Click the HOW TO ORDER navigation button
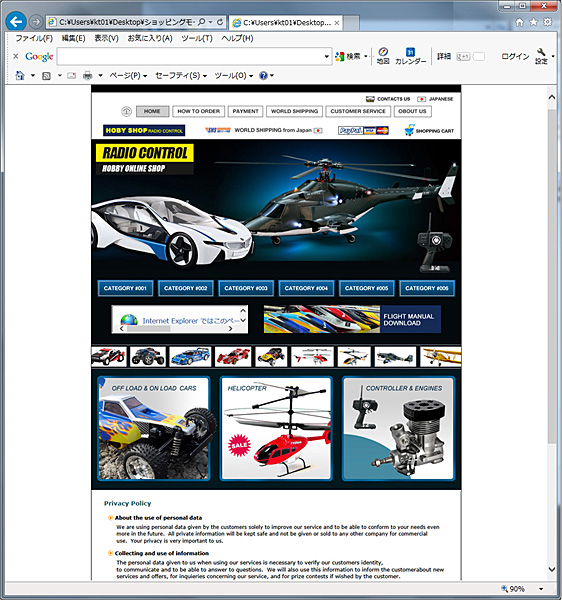Image resolution: width=562 pixels, height=600 pixels. click(199, 111)
